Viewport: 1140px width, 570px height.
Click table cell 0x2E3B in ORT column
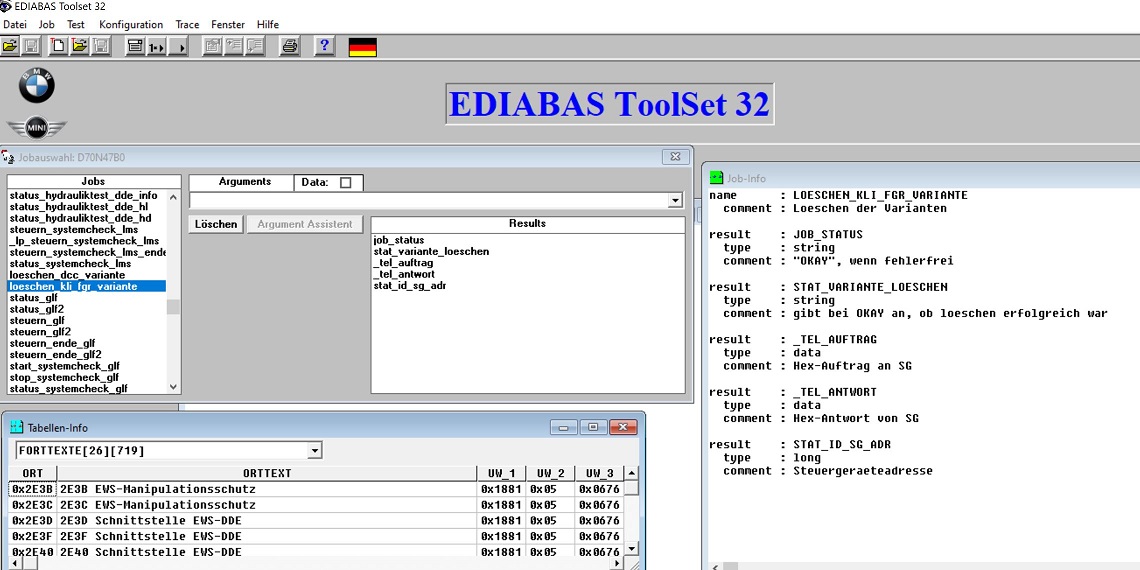click(33, 489)
